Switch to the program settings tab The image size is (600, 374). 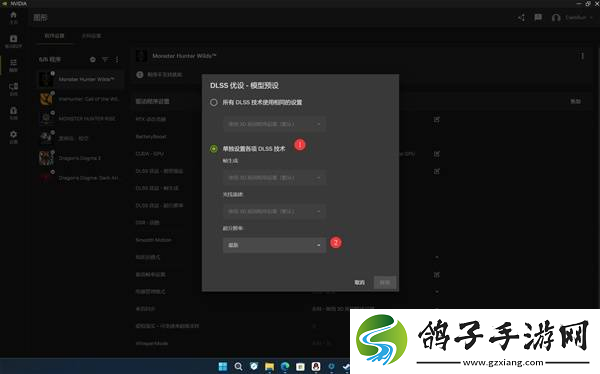pos(54,36)
